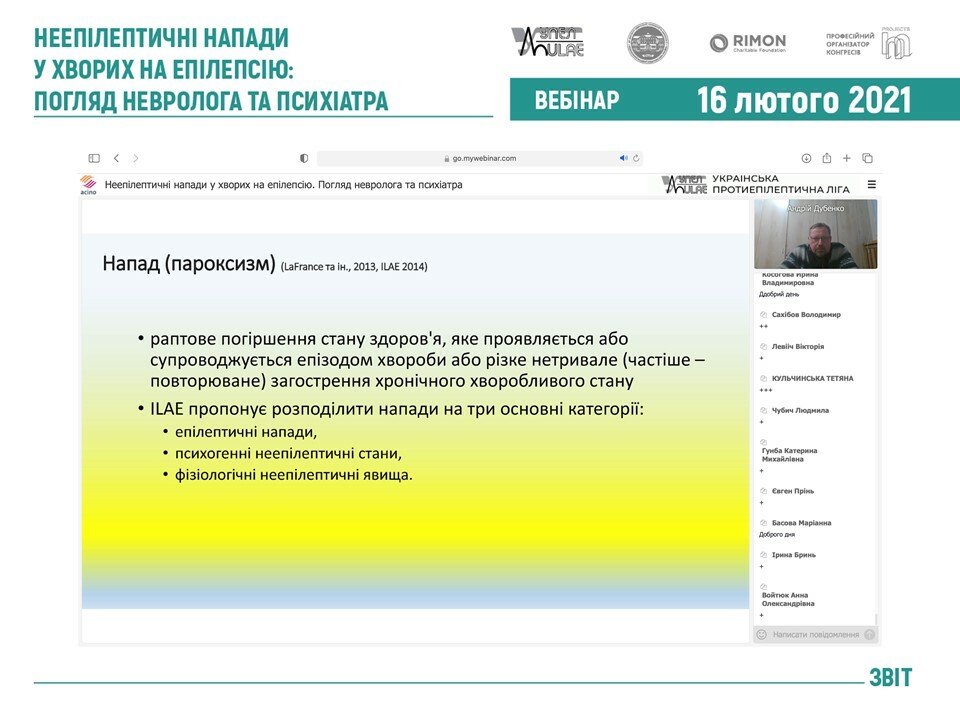The image size is (960, 720).
Task: Click the reply icon above Гунба Катерина Михайлівна
Action: [x=763, y=442]
